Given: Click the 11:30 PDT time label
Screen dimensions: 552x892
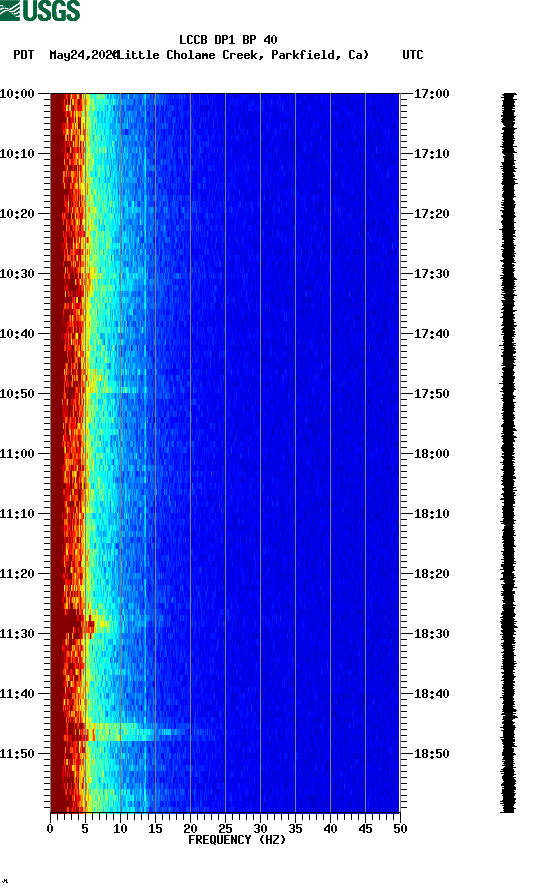Looking at the screenshot, I should [17, 634].
